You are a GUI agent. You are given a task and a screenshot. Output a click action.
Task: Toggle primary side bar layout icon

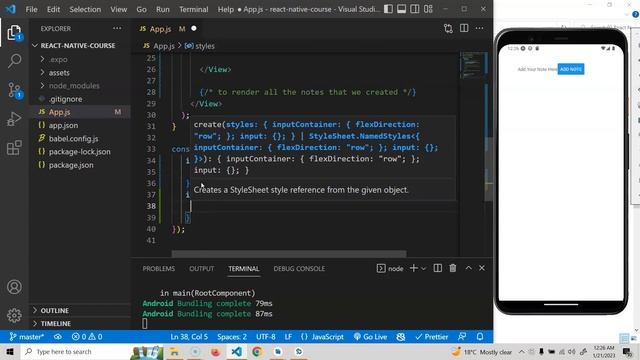[388, 9]
